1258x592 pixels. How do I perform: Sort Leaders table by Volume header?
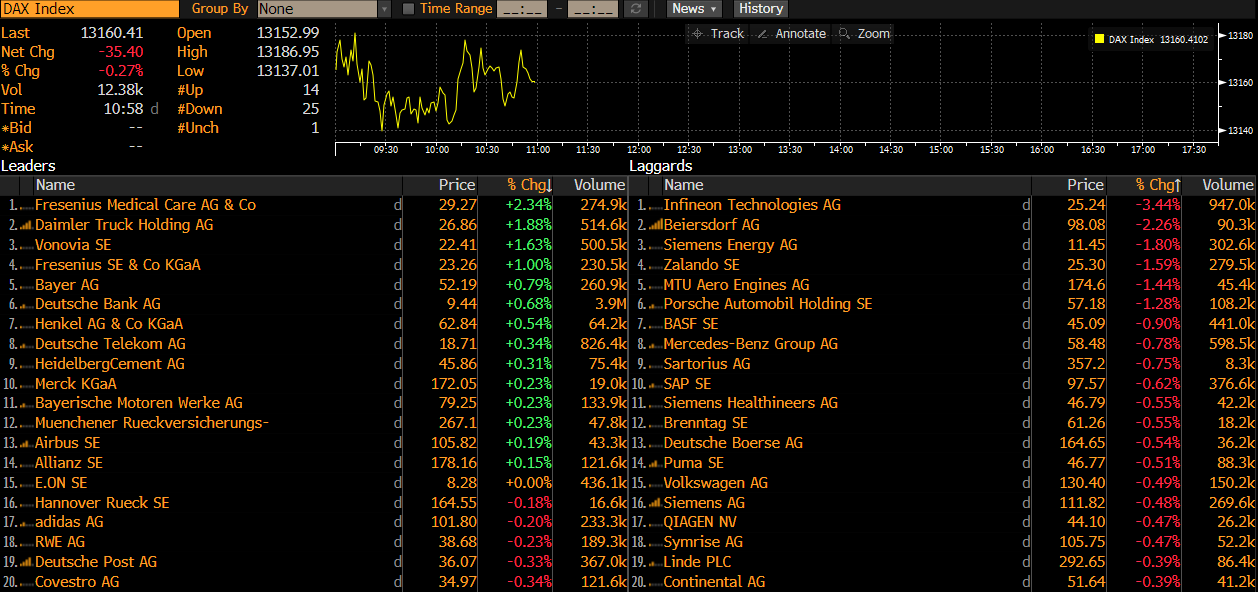tap(599, 185)
